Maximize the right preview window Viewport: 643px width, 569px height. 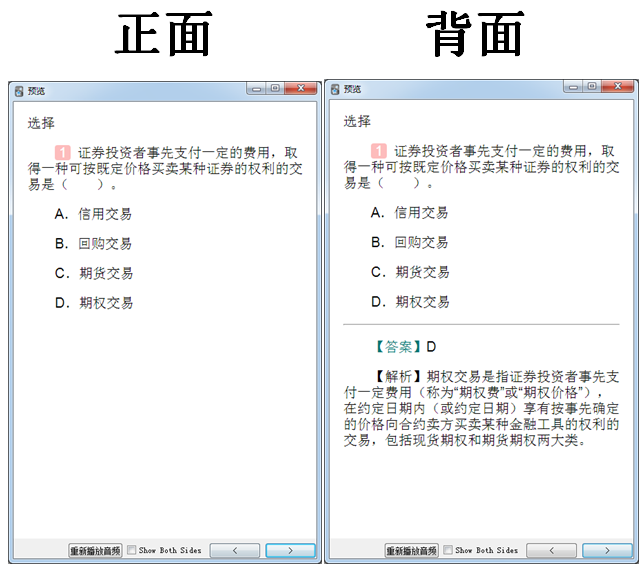pos(592,86)
